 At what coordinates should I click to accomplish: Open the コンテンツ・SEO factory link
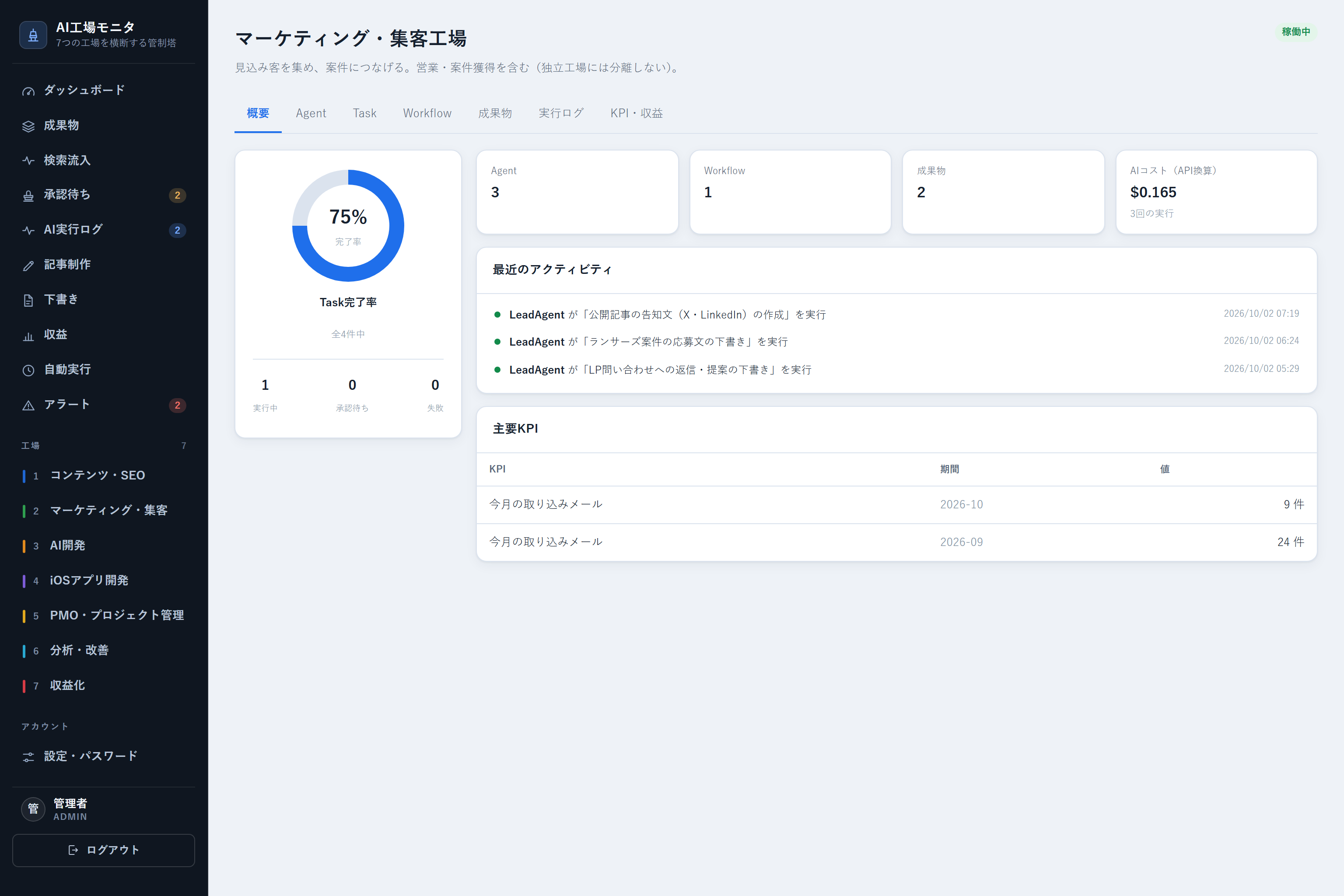tap(103, 476)
